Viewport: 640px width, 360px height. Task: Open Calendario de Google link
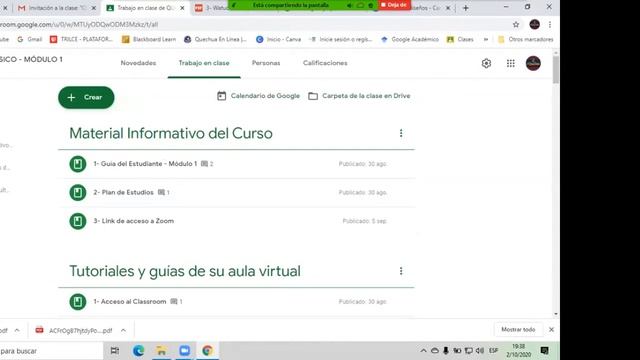pyautogui.click(x=258, y=96)
